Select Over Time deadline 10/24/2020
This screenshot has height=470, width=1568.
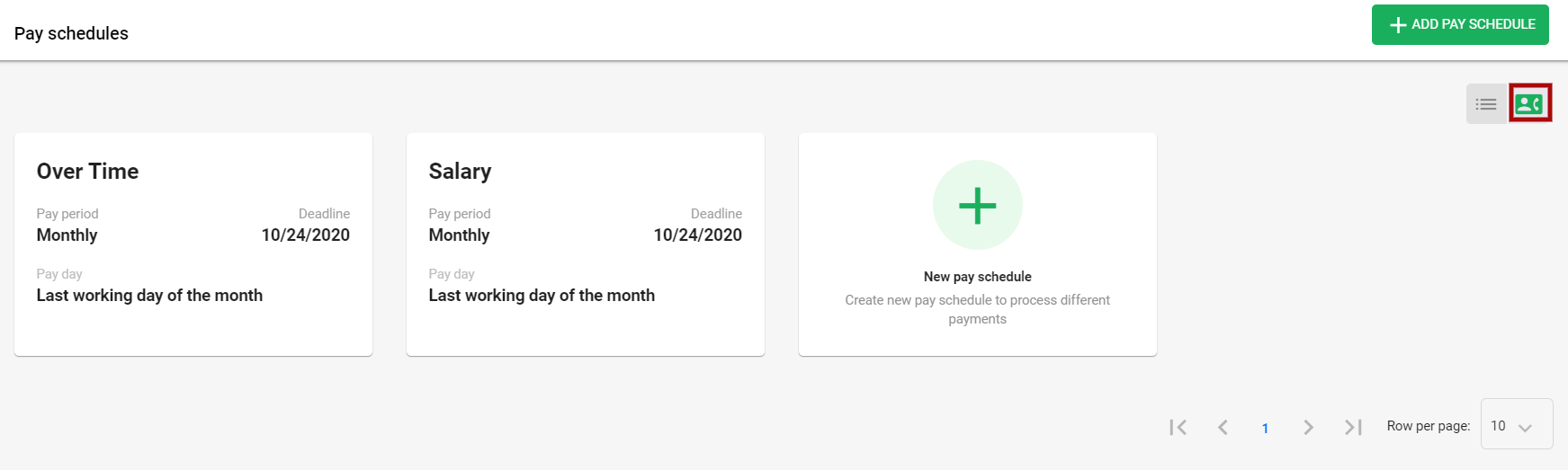(306, 235)
